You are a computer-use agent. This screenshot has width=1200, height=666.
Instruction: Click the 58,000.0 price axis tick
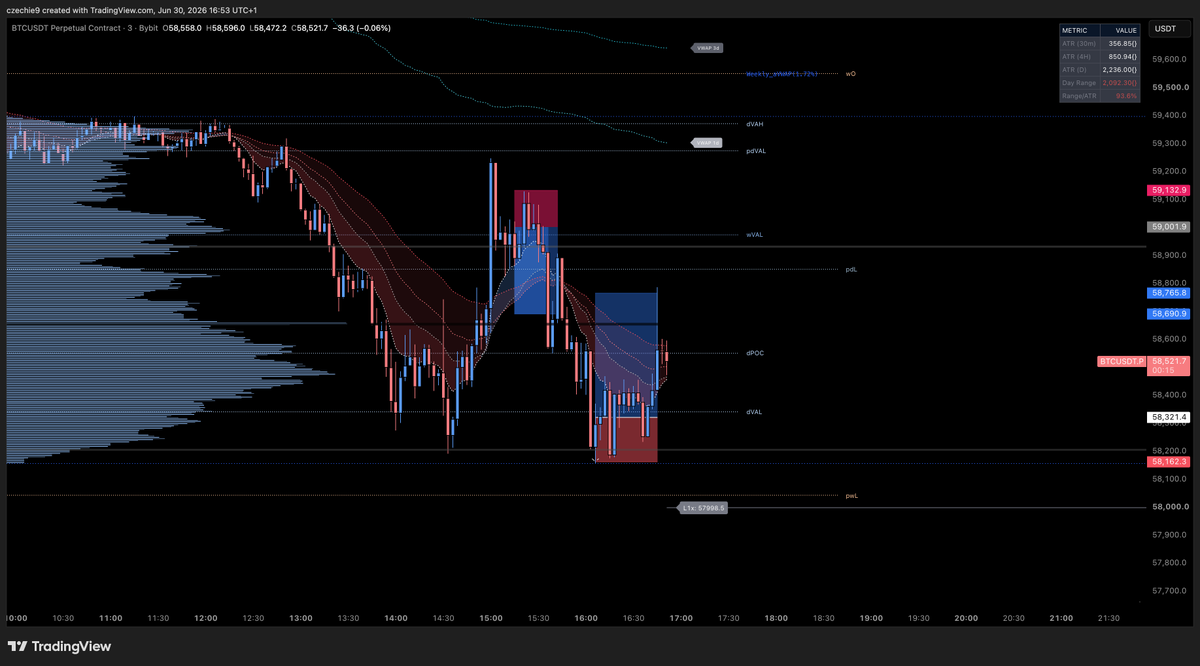pyautogui.click(x=1170, y=507)
